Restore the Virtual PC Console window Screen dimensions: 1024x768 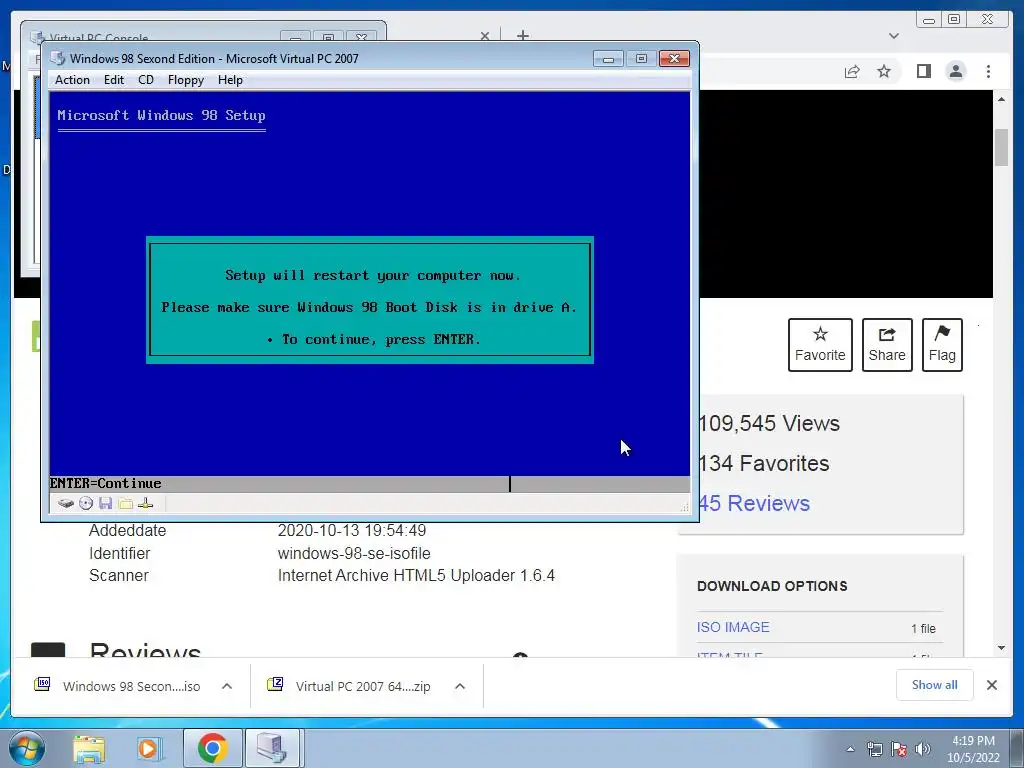click(x=328, y=38)
